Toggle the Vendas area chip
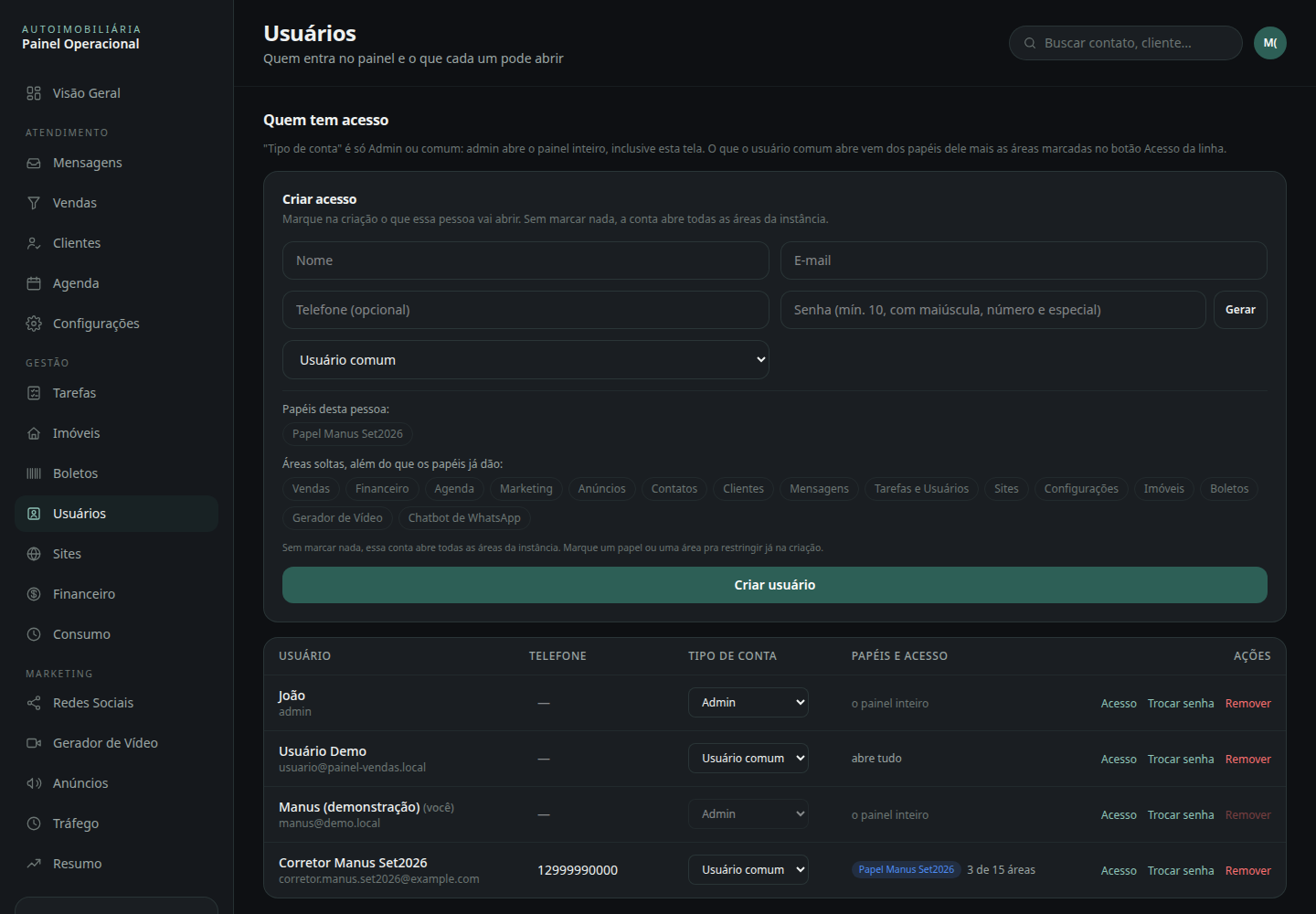Screen dimensions: 1316x914 (x=311, y=489)
